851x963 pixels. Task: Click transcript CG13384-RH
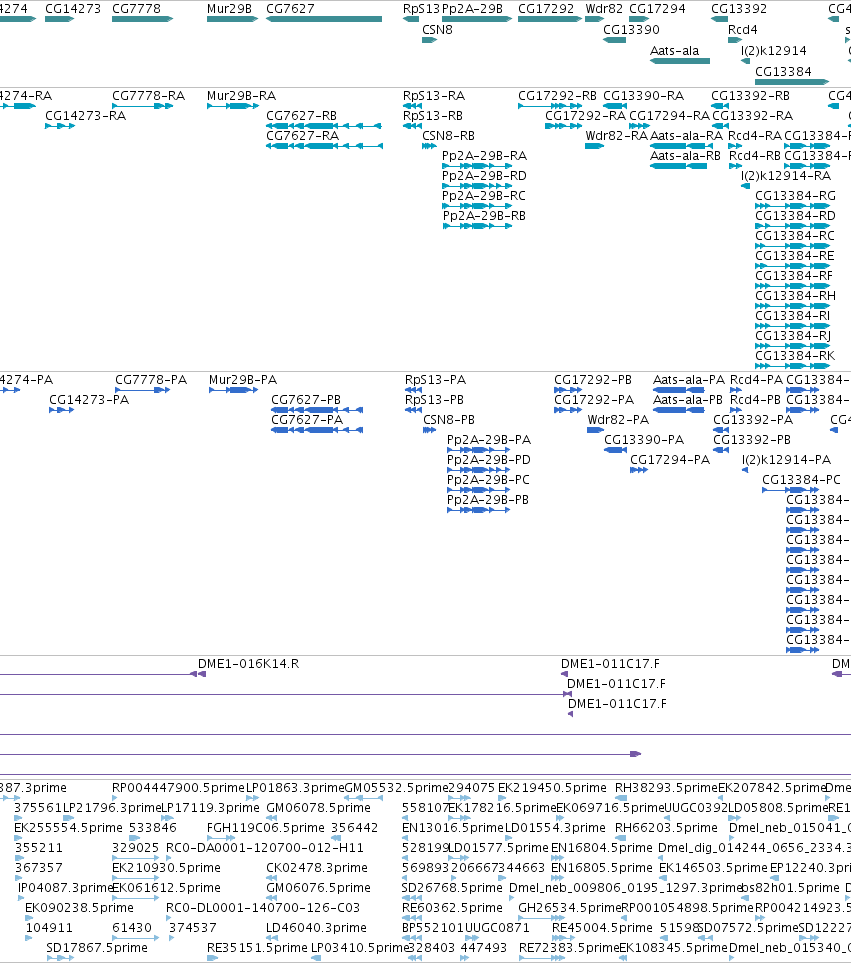coord(795,295)
